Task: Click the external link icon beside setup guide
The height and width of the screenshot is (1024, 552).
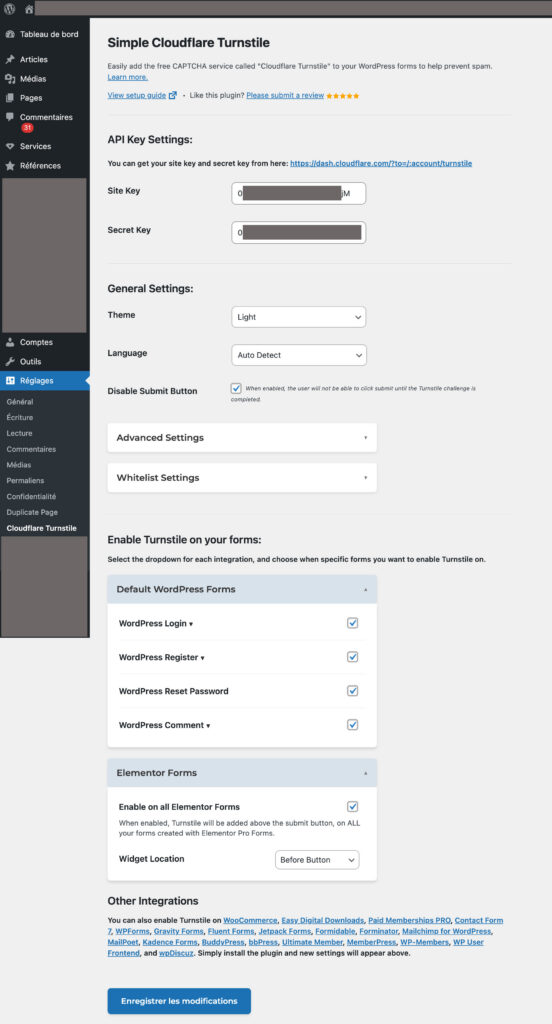Action: pos(172,95)
